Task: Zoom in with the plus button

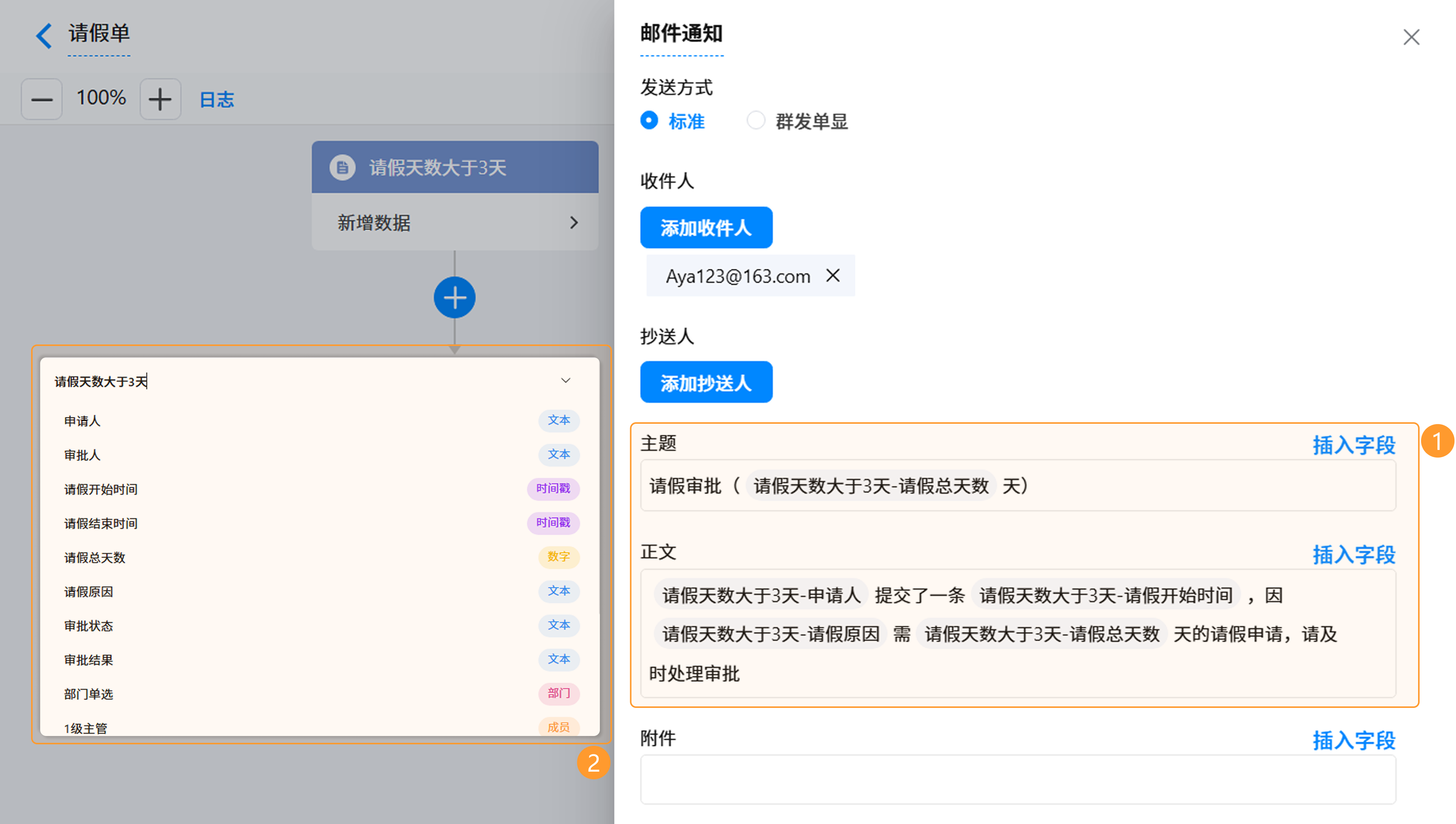Action: [161, 99]
